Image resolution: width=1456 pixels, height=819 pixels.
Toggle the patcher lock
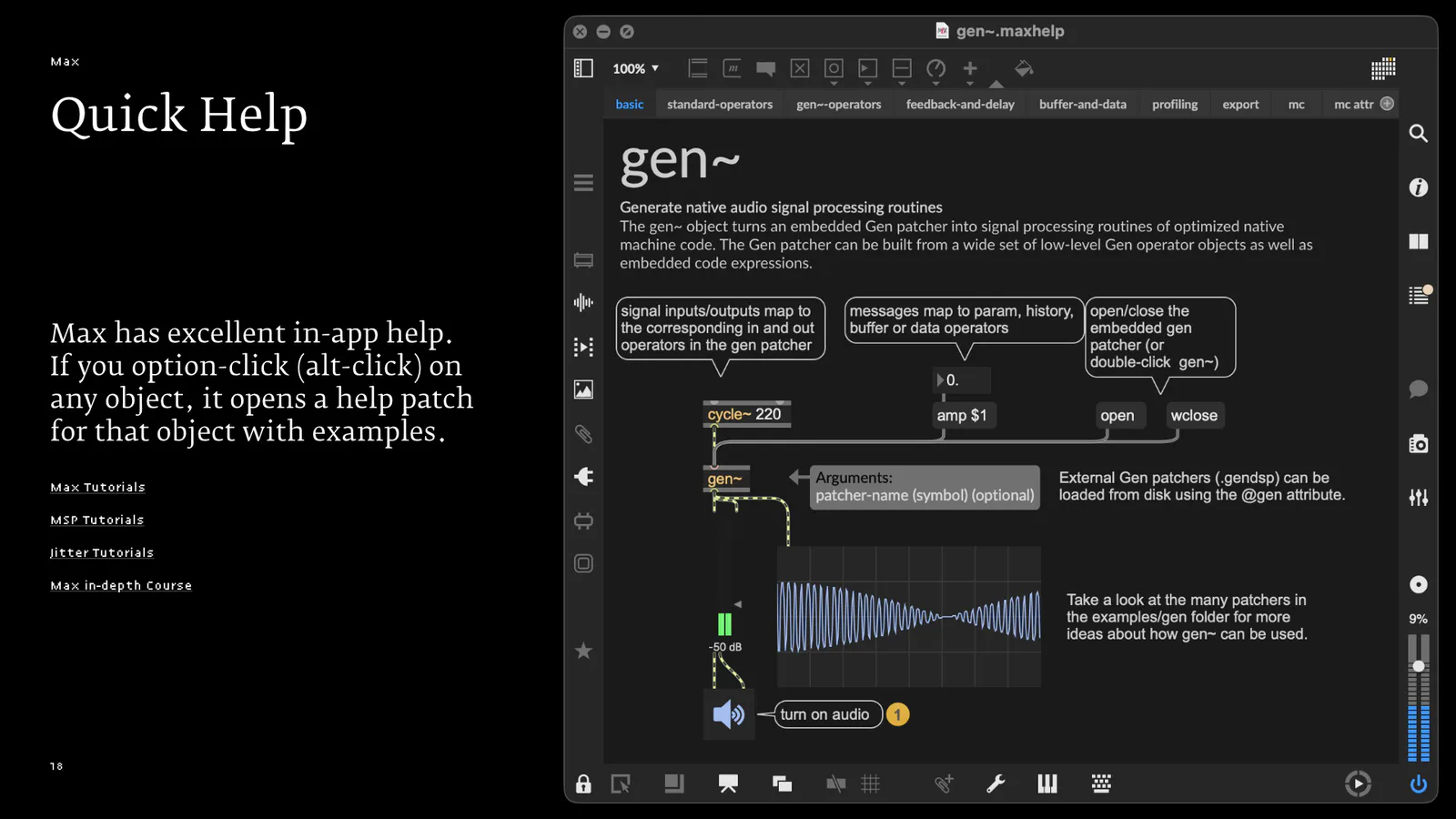point(583,784)
